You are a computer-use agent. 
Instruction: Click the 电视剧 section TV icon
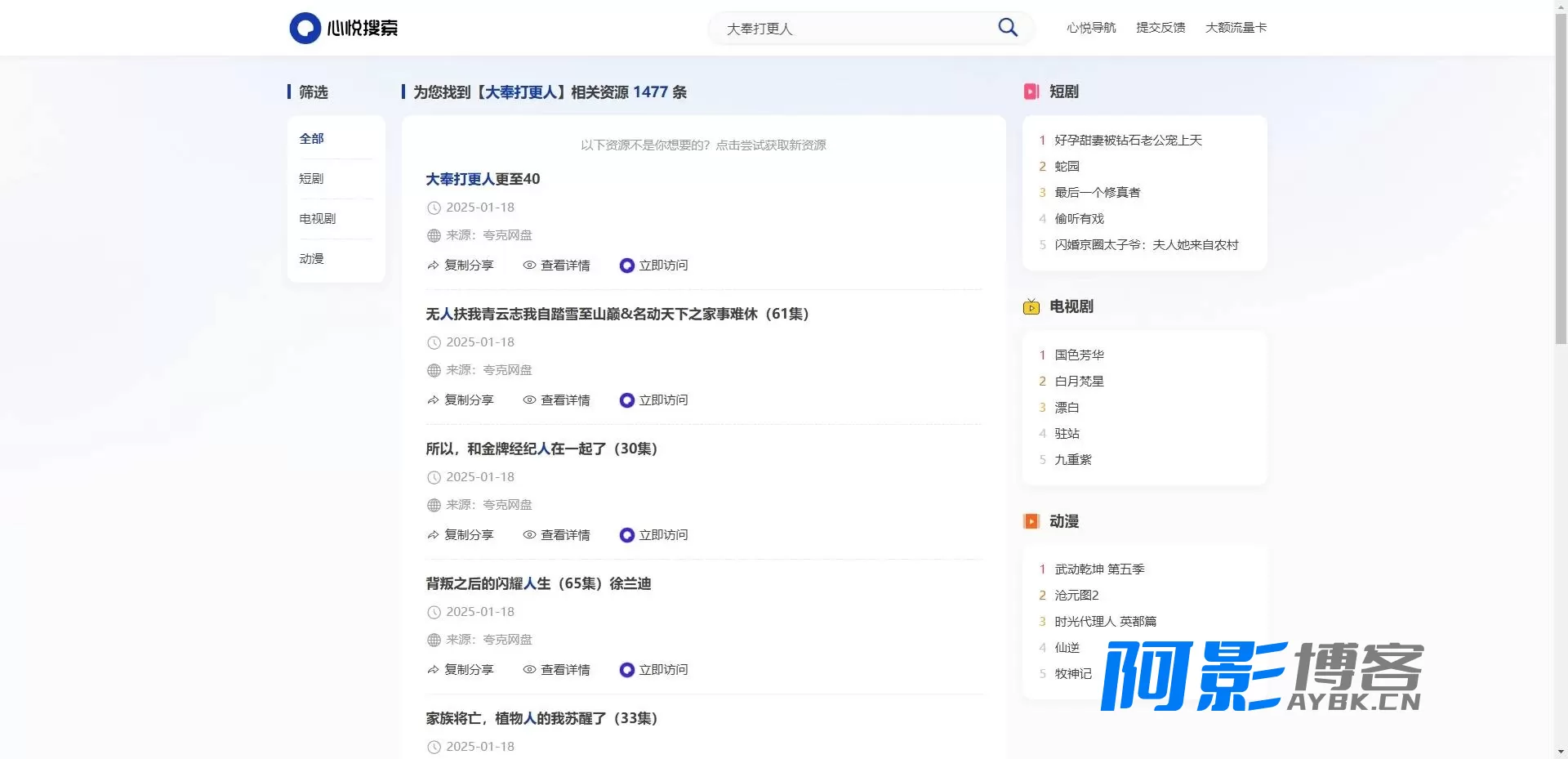click(1031, 306)
